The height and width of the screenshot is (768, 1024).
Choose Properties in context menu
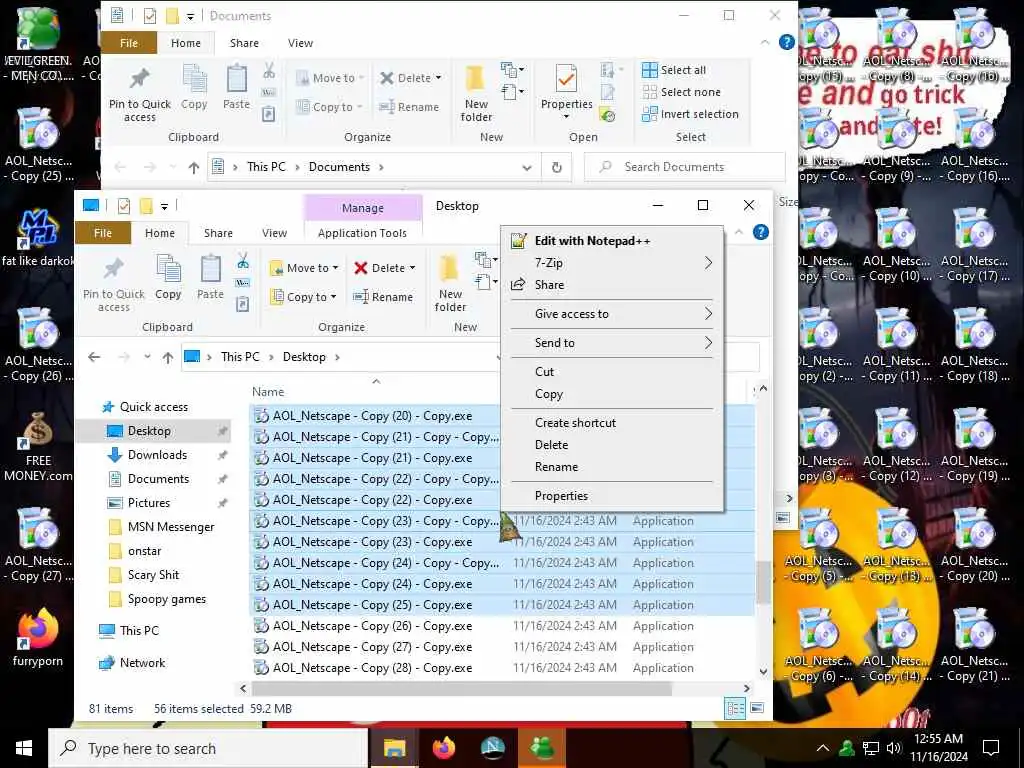pyautogui.click(x=612, y=496)
